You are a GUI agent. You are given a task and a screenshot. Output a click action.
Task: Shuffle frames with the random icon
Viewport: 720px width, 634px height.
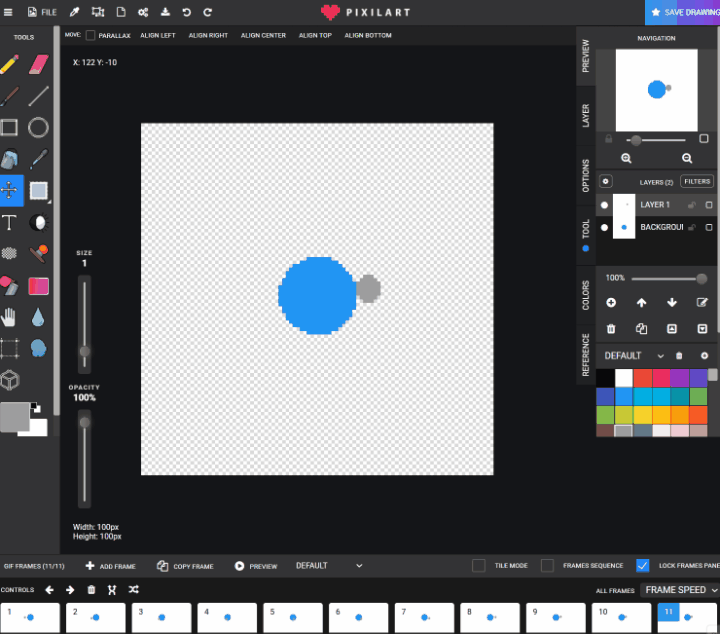(x=134, y=589)
